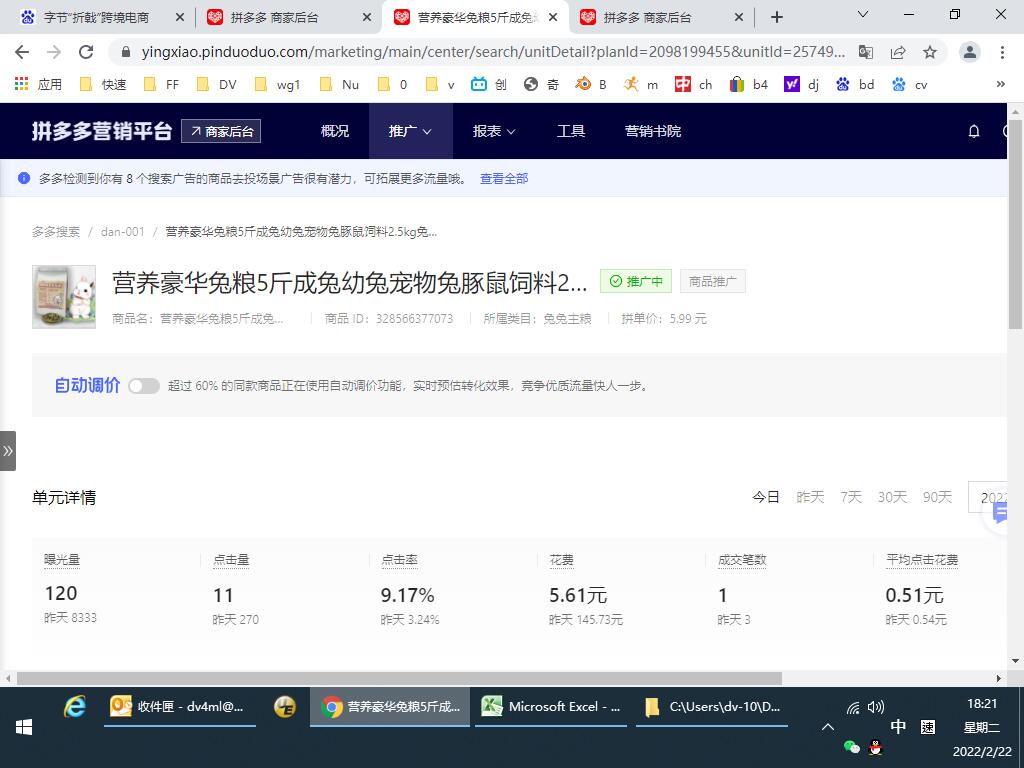Click the 查看全部 link
The width and height of the screenshot is (1024, 768).
coord(504,178)
